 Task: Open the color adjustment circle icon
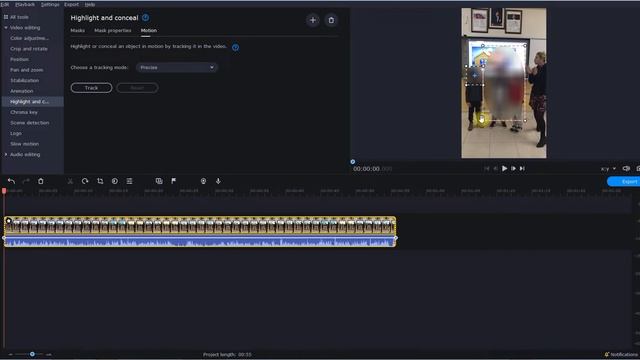click(115, 181)
